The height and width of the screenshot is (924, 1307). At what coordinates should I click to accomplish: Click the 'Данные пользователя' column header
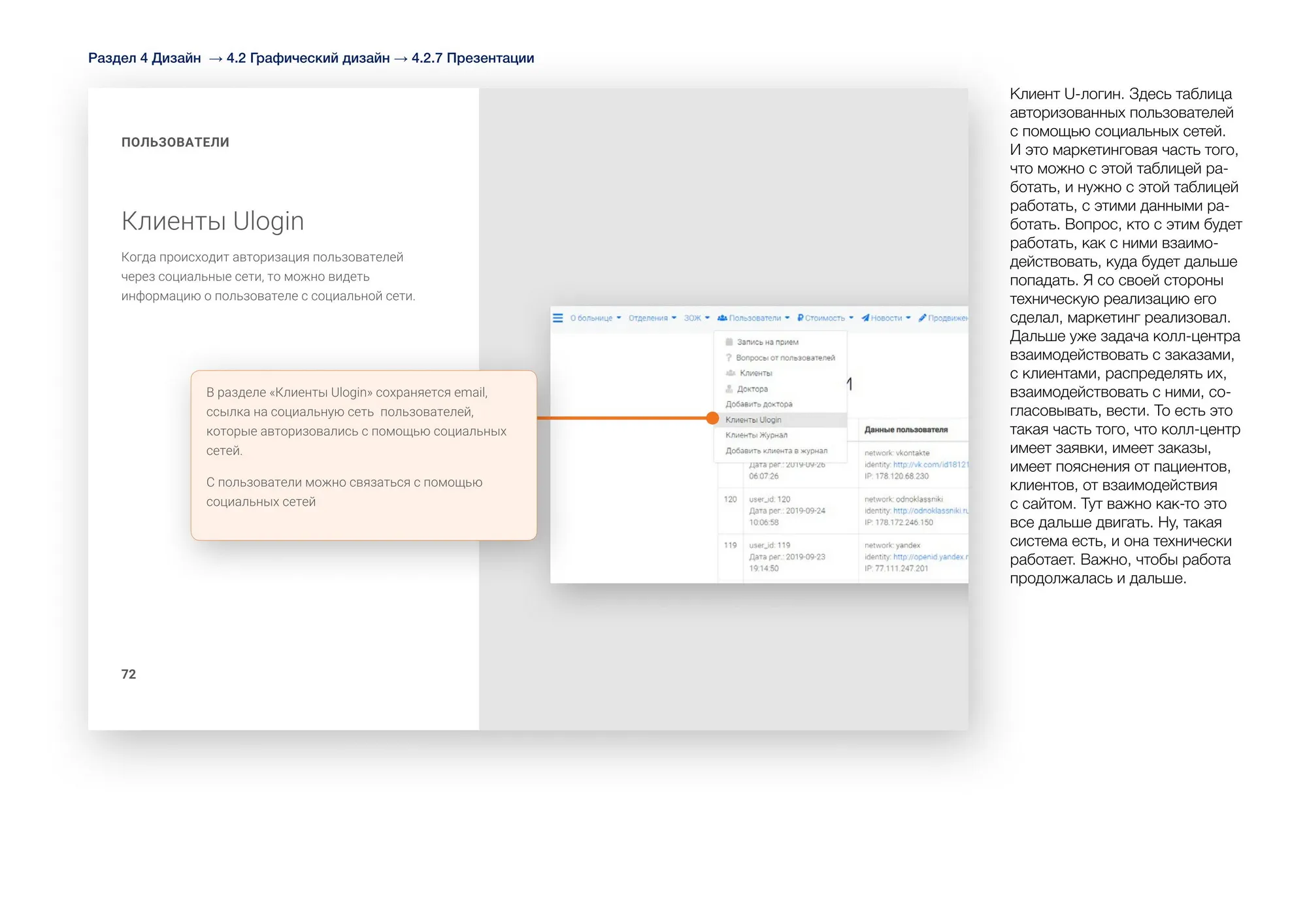[x=906, y=430]
